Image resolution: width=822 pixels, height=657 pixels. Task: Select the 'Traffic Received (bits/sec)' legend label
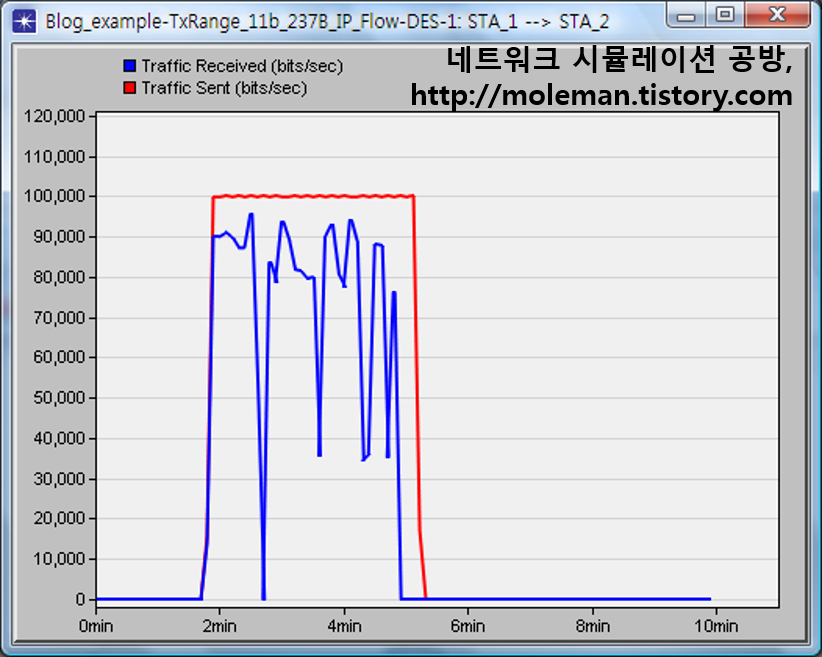(242, 66)
